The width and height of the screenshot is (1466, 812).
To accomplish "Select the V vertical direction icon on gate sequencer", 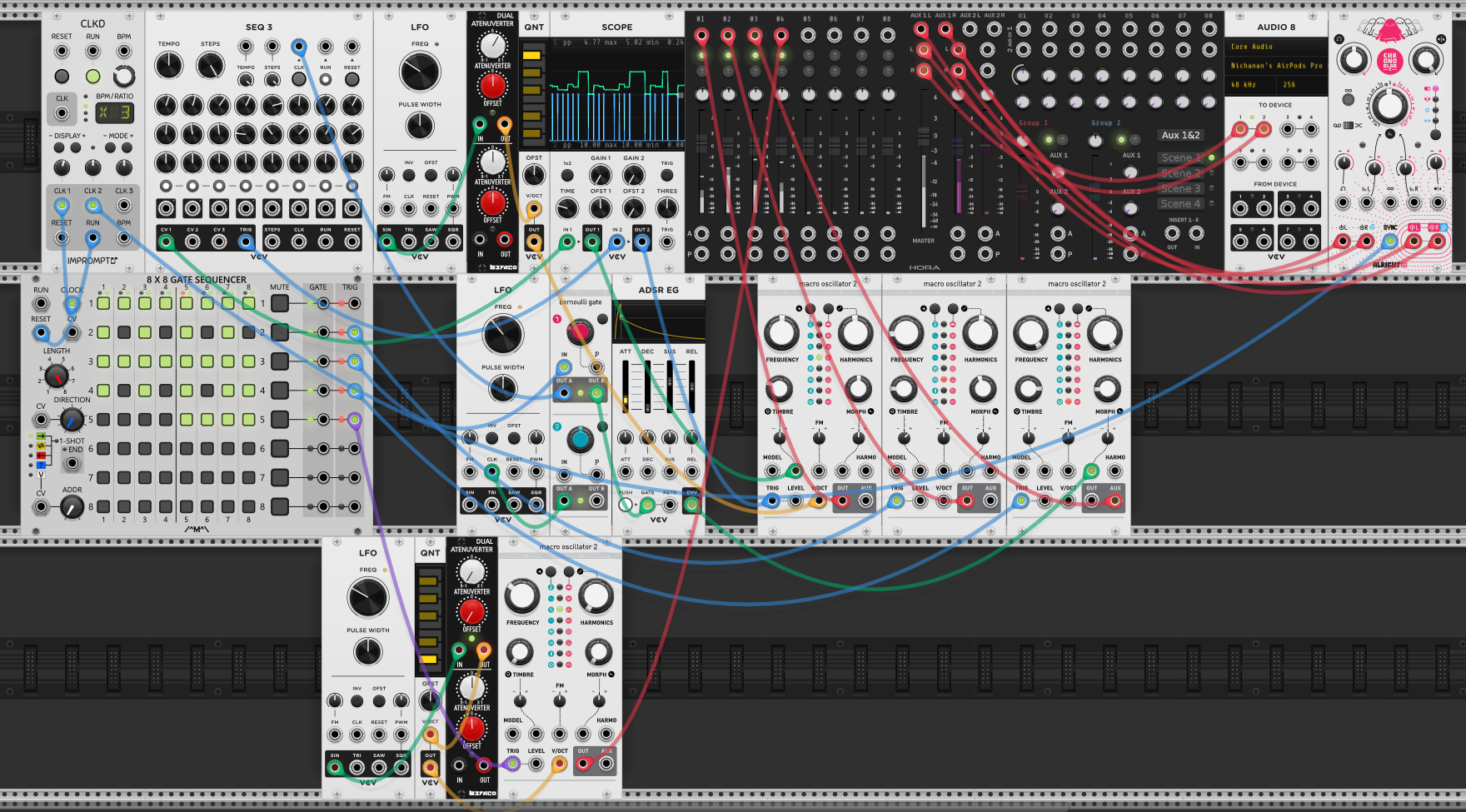I will pos(41,475).
